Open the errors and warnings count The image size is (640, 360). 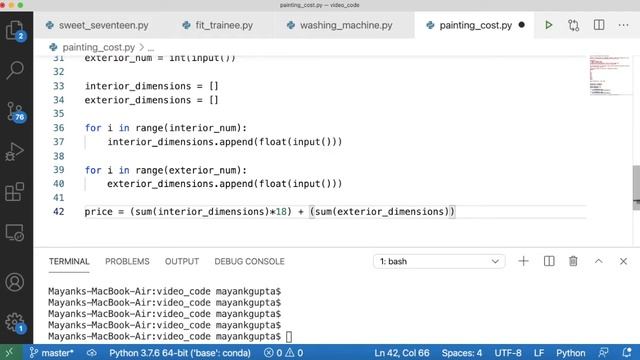(x=283, y=353)
